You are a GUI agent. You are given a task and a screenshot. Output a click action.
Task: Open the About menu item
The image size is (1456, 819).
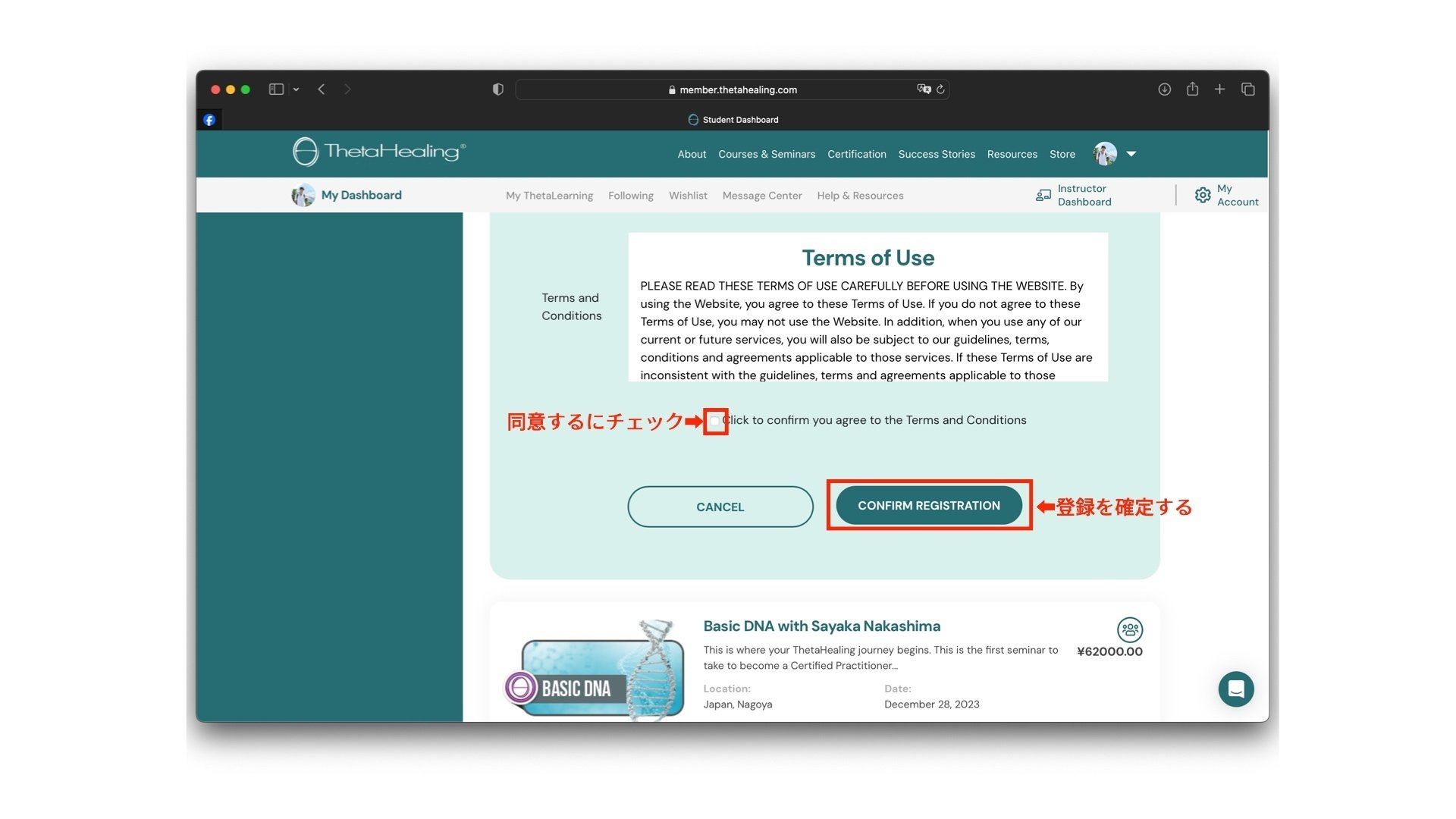point(692,154)
